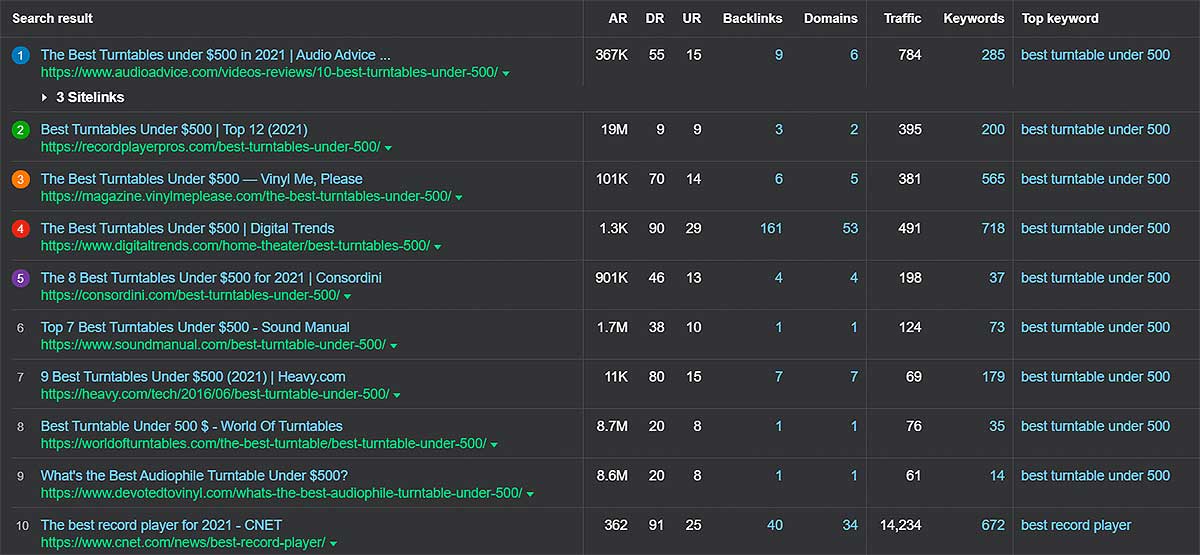Sort by the DR column header
Viewport: 1200px width, 555px height.
point(655,18)
